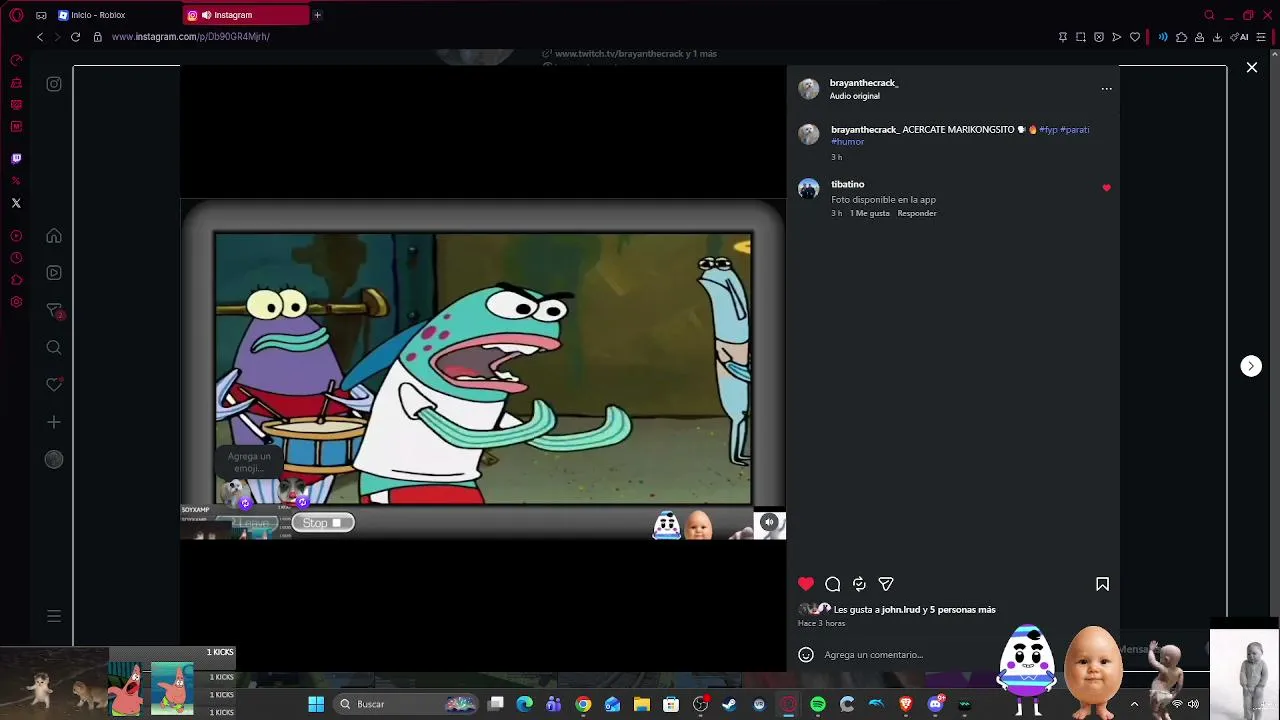Open the Windows Start menu
Screen dimensions: 1280x720
pos(316,704)
